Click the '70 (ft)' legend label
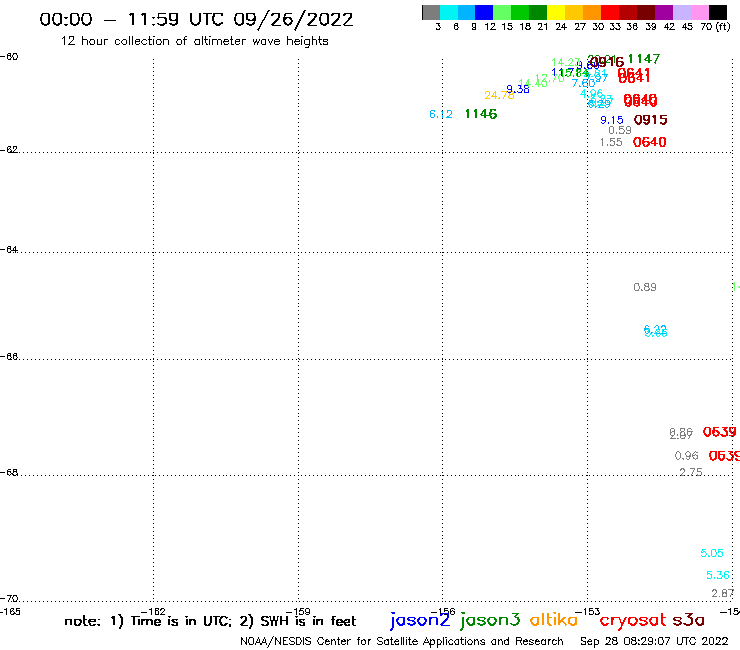The image size is (740, 650). point(715,27)
